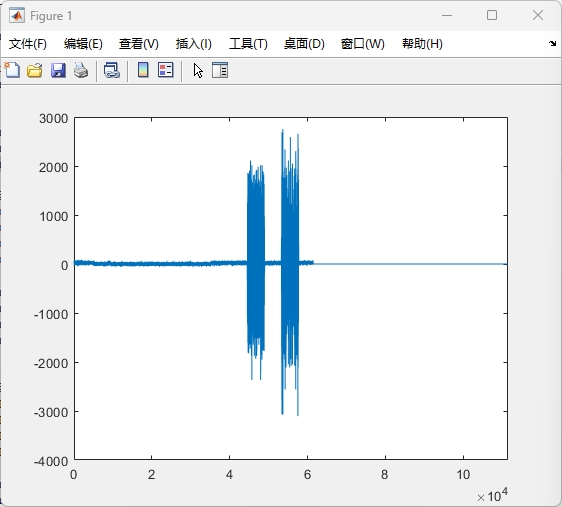The height and width of the screenshot is (507, 562).
Task: Open the 帮助(H) menu
Action: [x=422, y=44]
